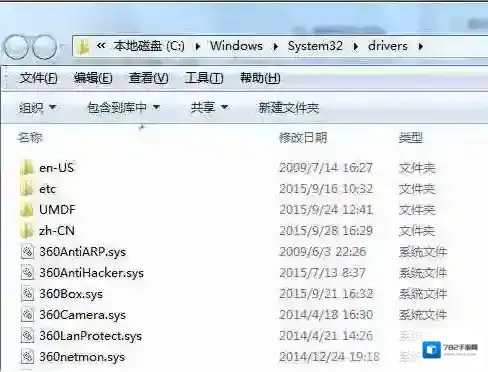This screenshot has width=488, height=372.
Task: Expand arrow after System32 breadcrumb
Action: pyautogui.click(x=355, y=46)
